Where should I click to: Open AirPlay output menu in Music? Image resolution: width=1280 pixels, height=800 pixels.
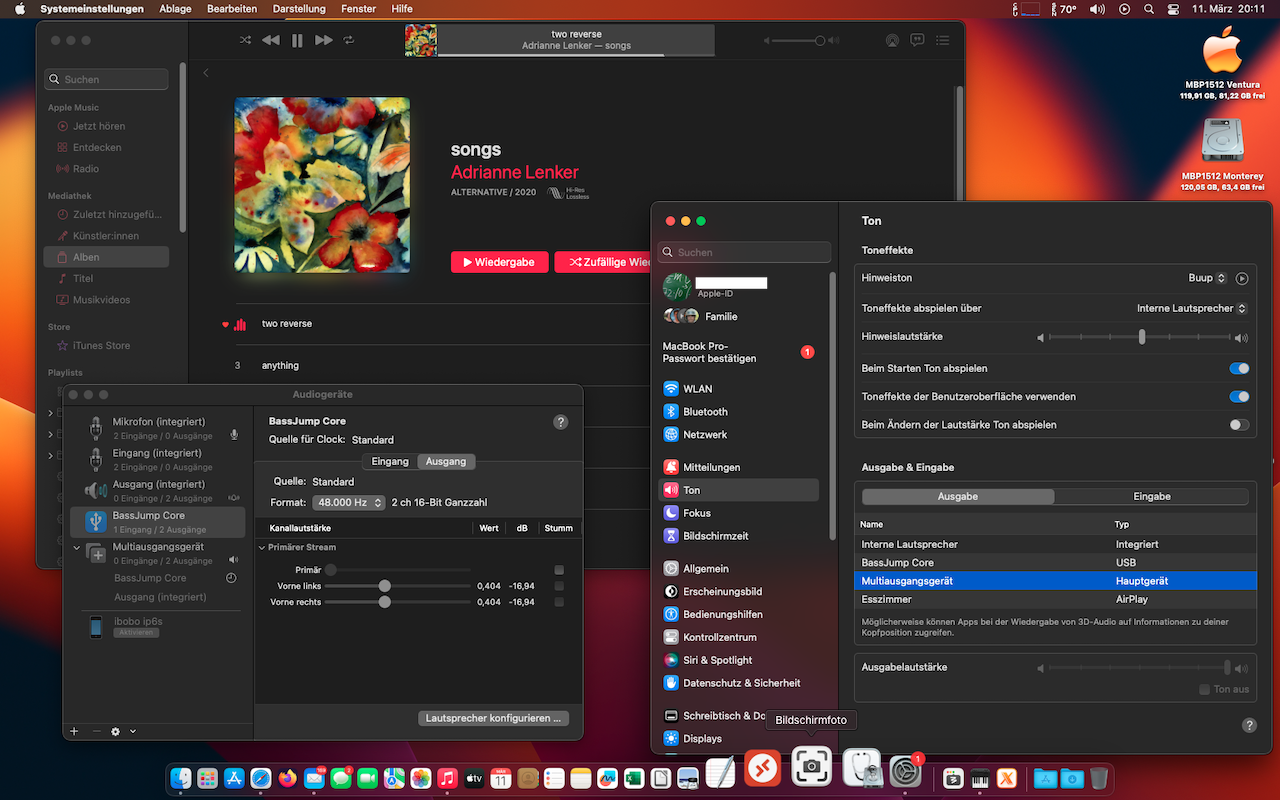tap(892, 41)
